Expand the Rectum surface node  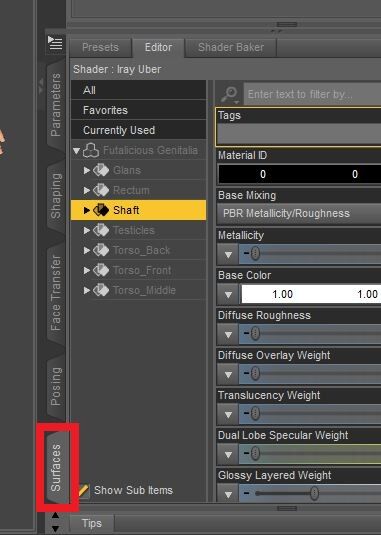coord(87,190)
